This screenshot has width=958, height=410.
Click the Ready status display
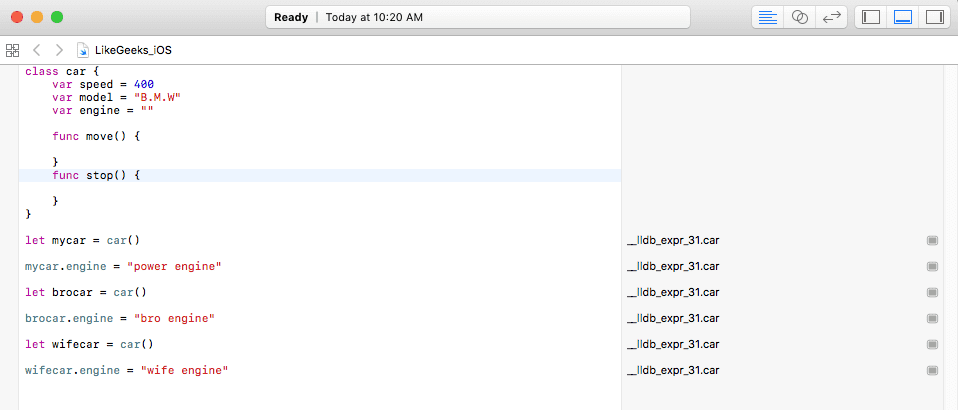(291, 17)
